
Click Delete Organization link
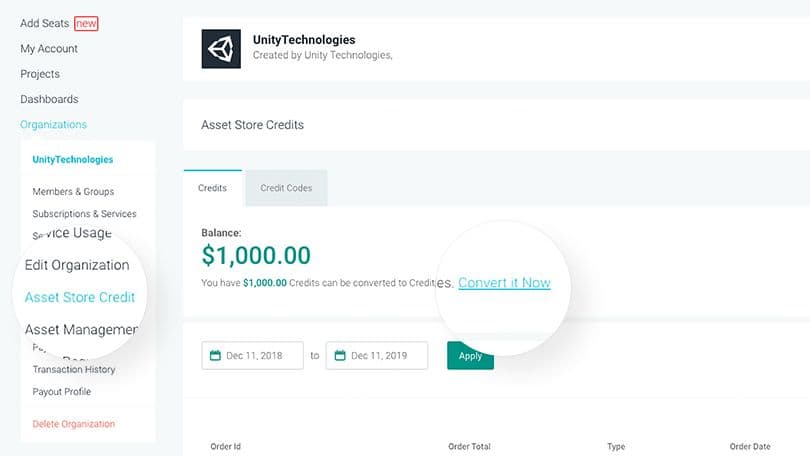73,424
